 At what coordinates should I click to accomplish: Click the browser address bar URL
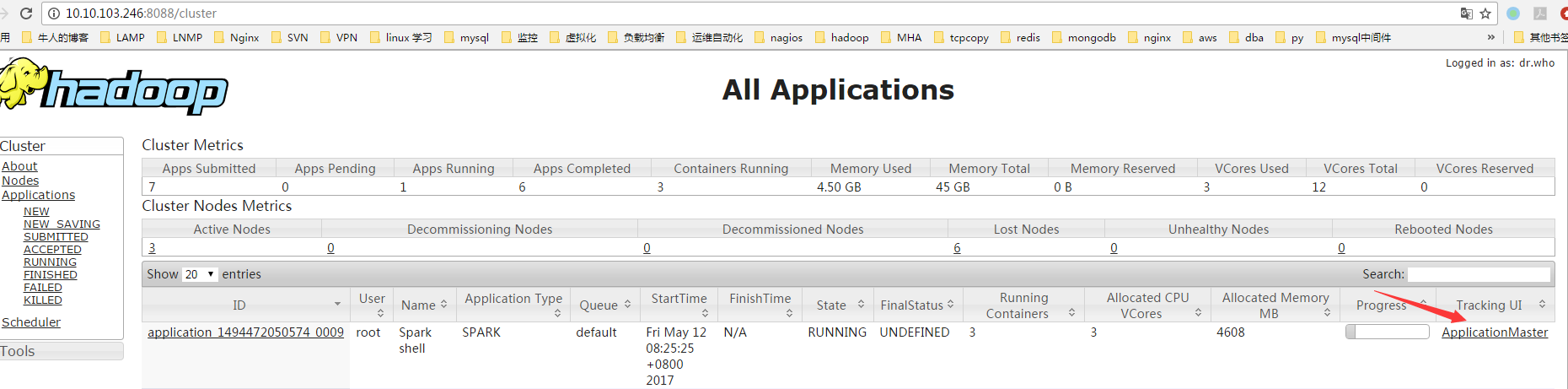tap(141, 14)
